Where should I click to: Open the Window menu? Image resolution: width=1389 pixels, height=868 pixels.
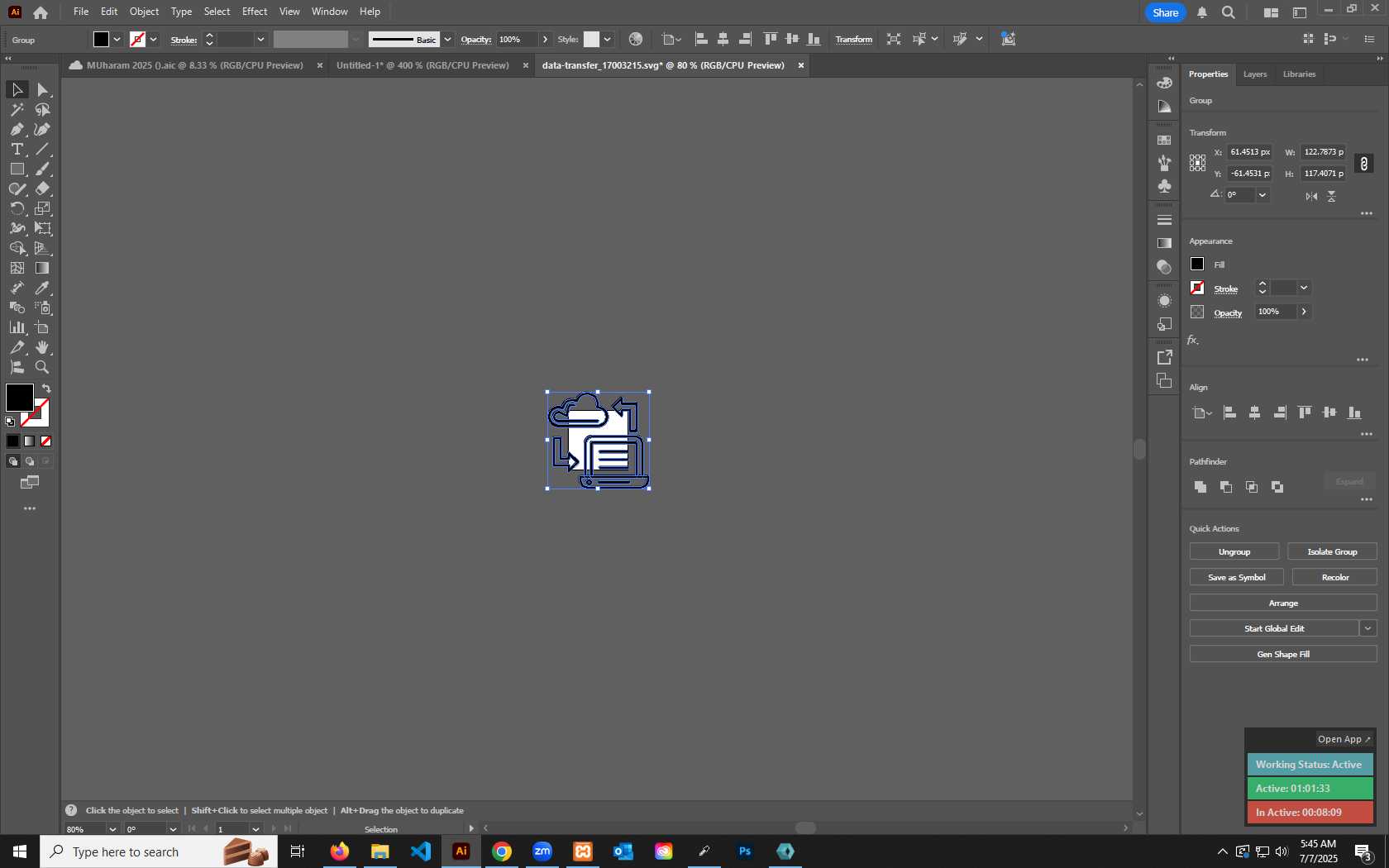pos(330,12)
